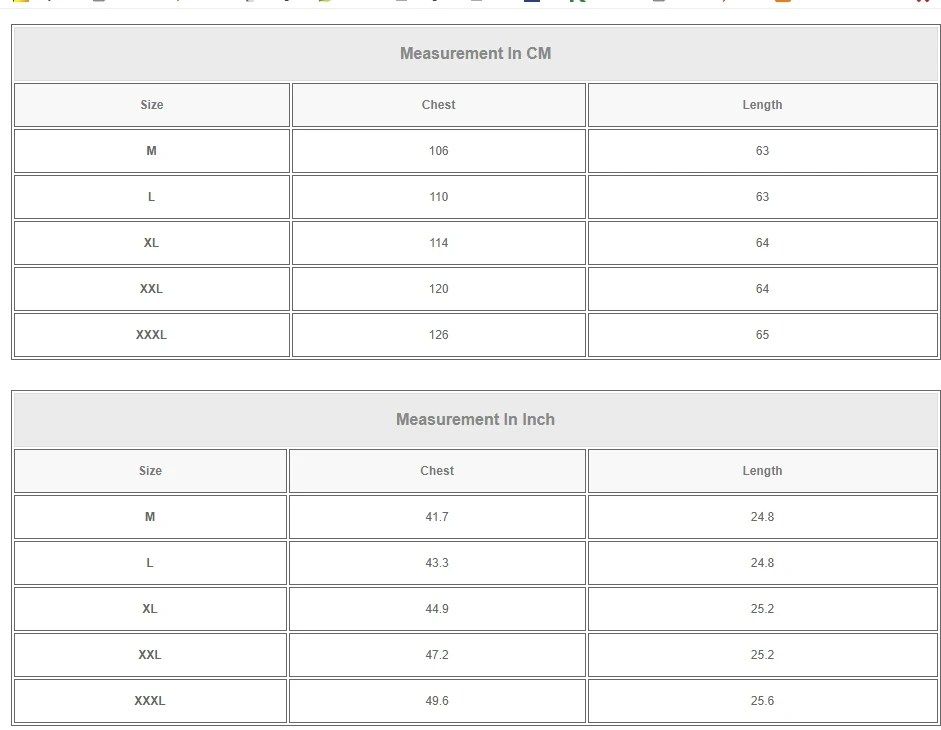The height and width of the screenshot is (730, 941).
Task: Select chest value 43.3 in Inch table
Action: click(437, 563)
